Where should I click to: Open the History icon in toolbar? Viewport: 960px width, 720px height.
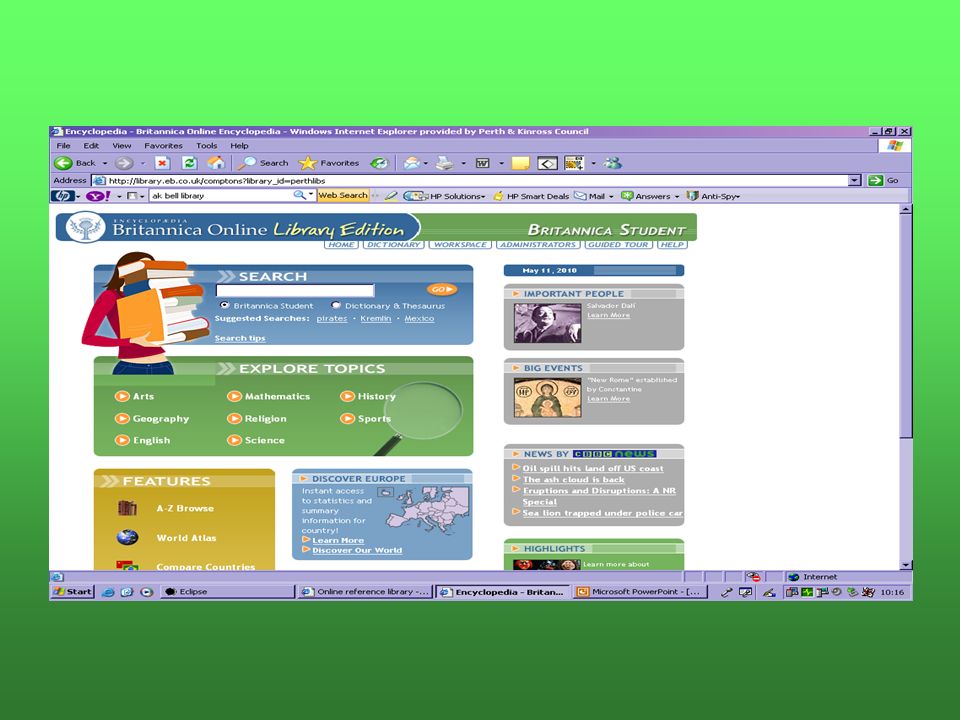(380, 163)
